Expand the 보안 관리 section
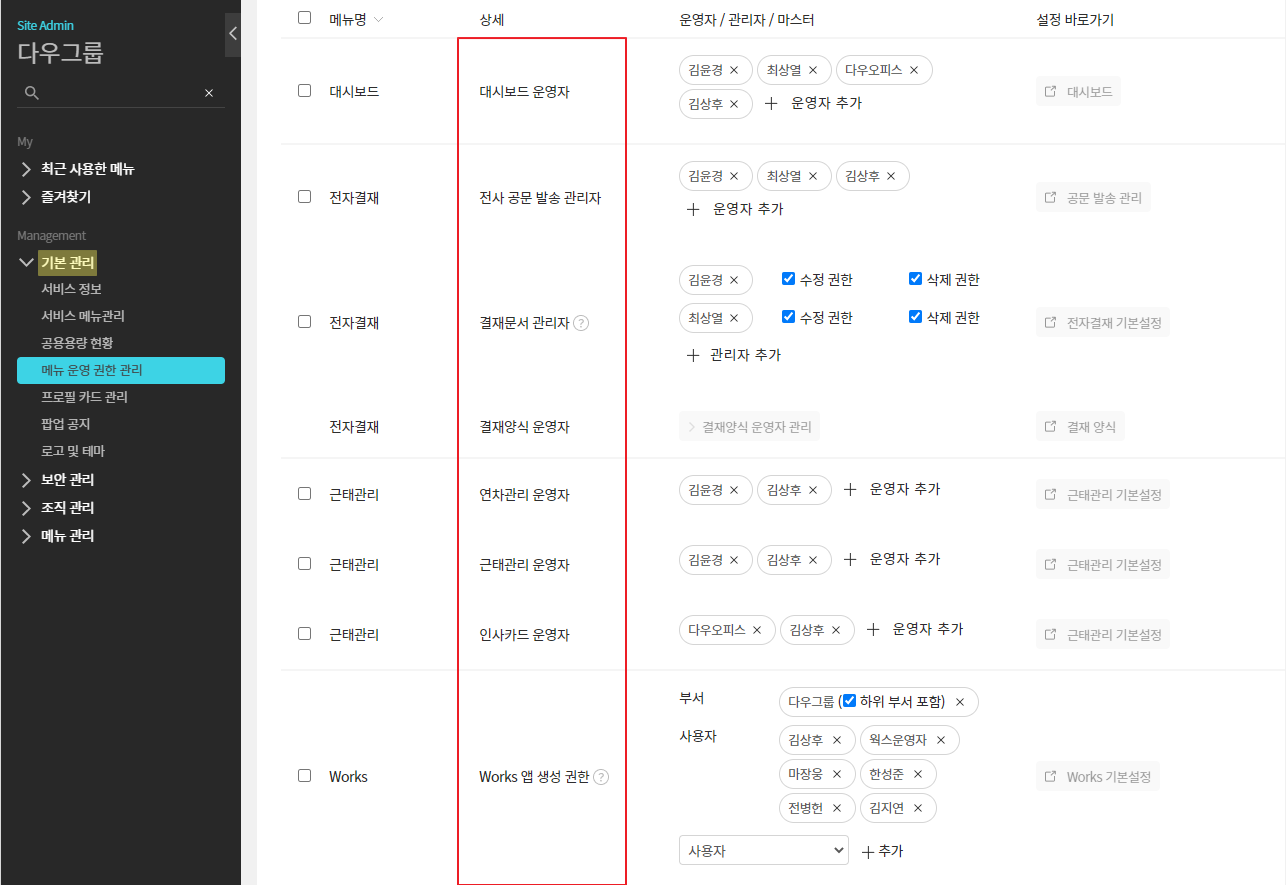 67,480
